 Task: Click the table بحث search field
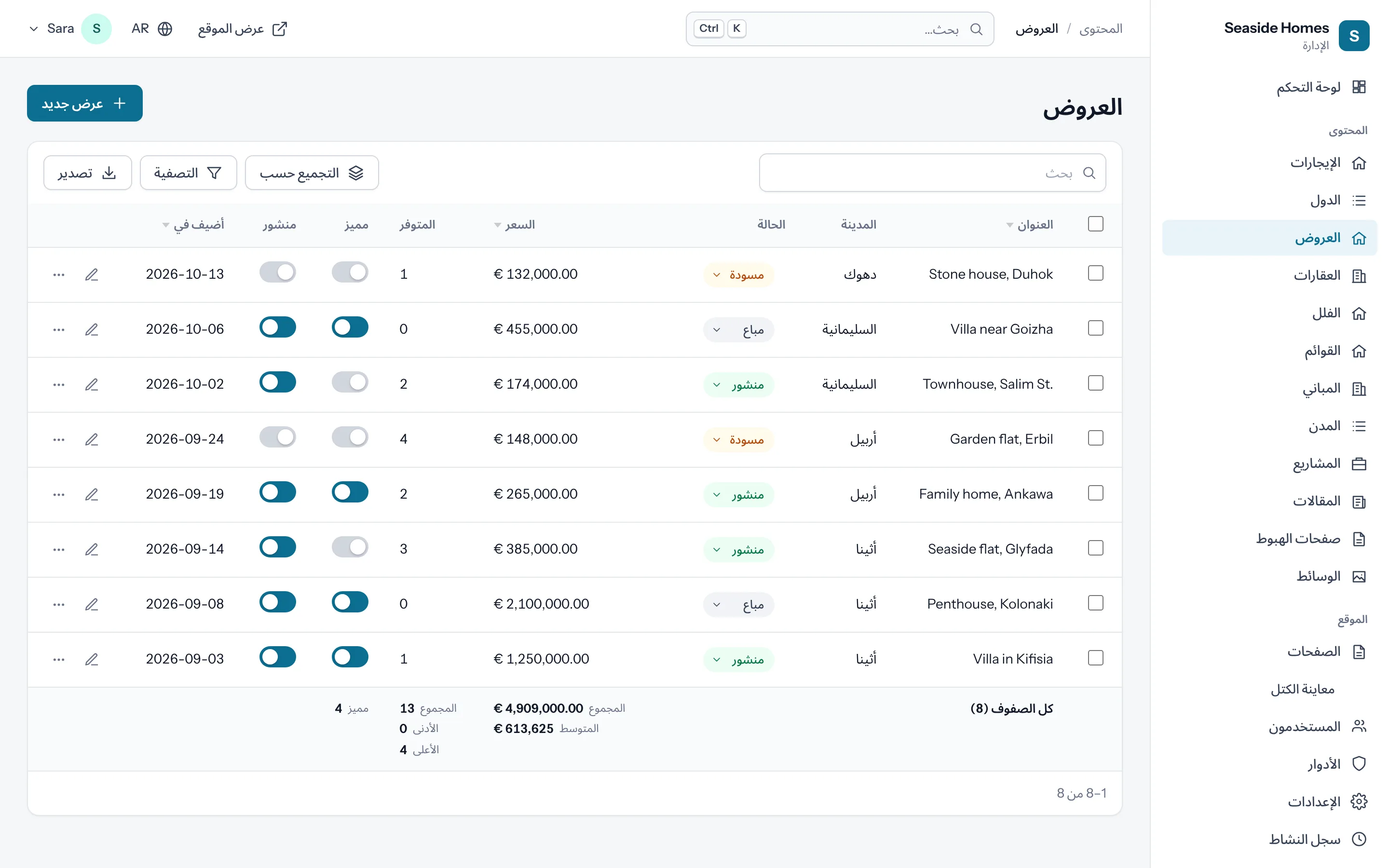point(932,173)
